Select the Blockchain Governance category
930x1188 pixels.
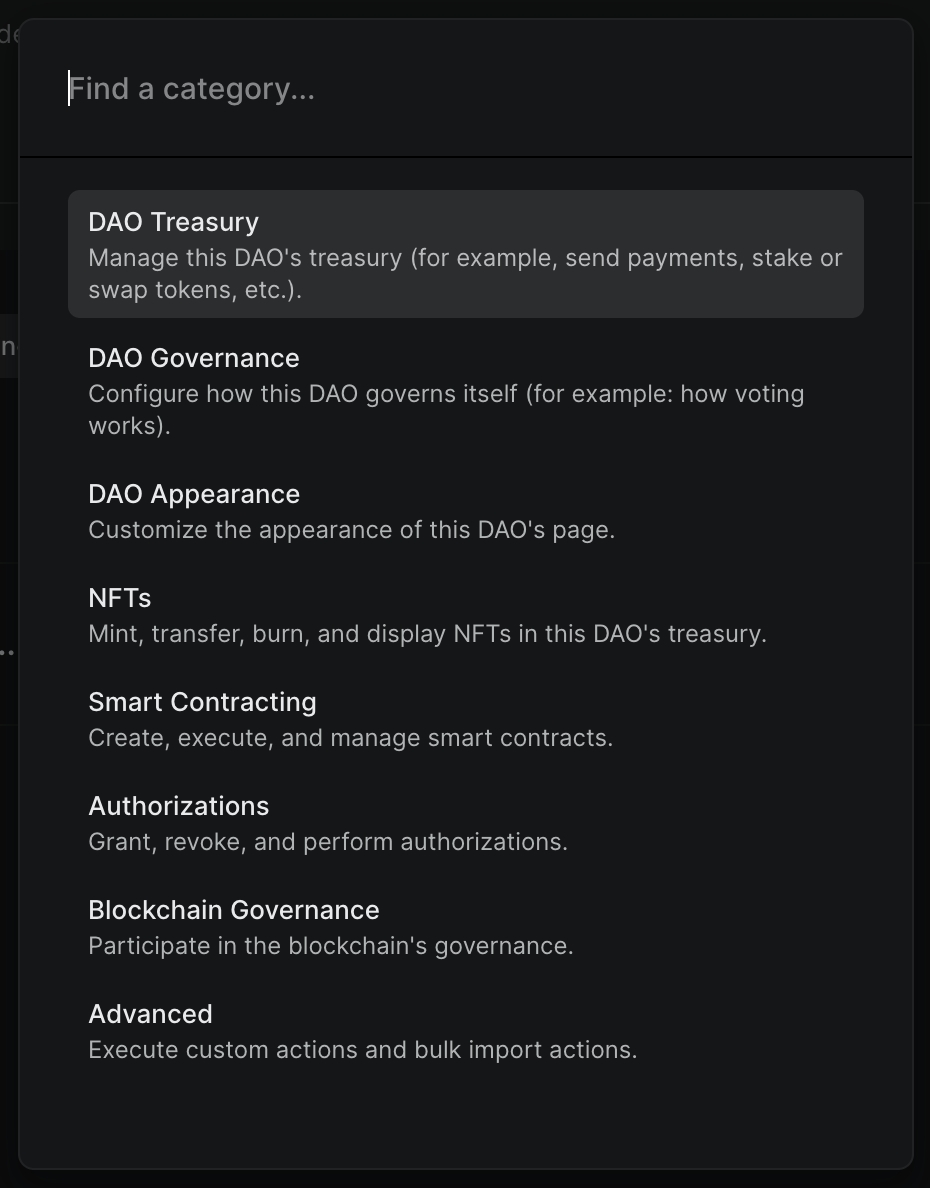point(234,910)
